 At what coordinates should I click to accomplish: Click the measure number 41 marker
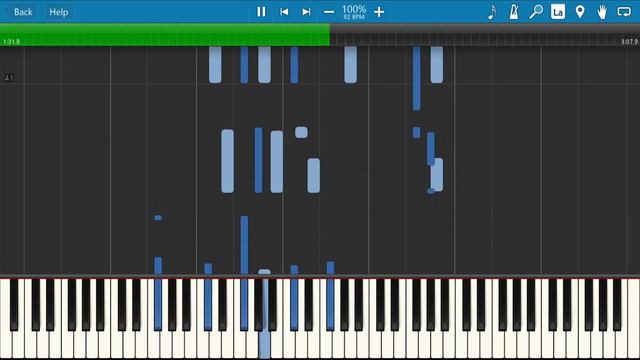point(9,78)
